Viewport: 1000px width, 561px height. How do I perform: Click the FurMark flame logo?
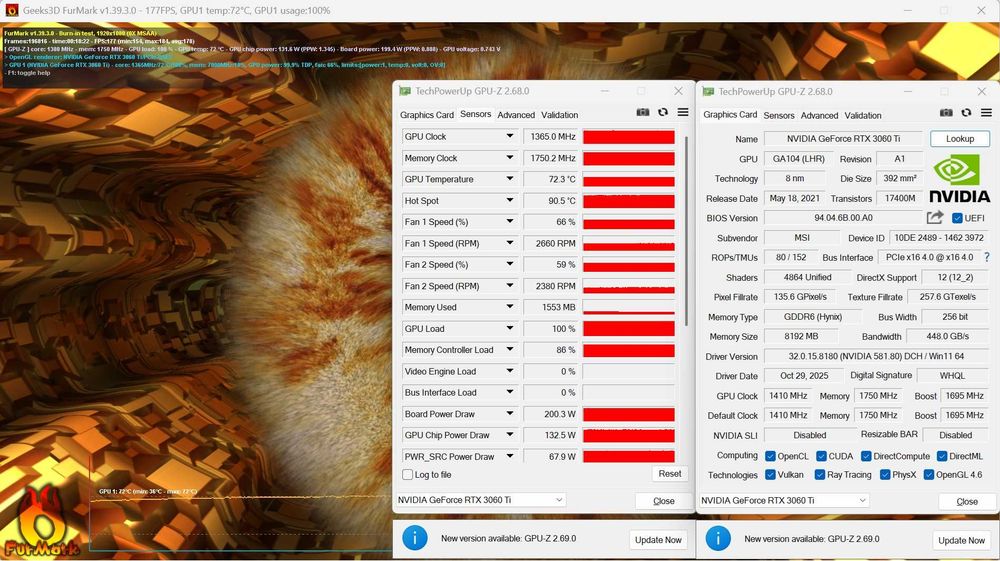(x=41, y=521)
